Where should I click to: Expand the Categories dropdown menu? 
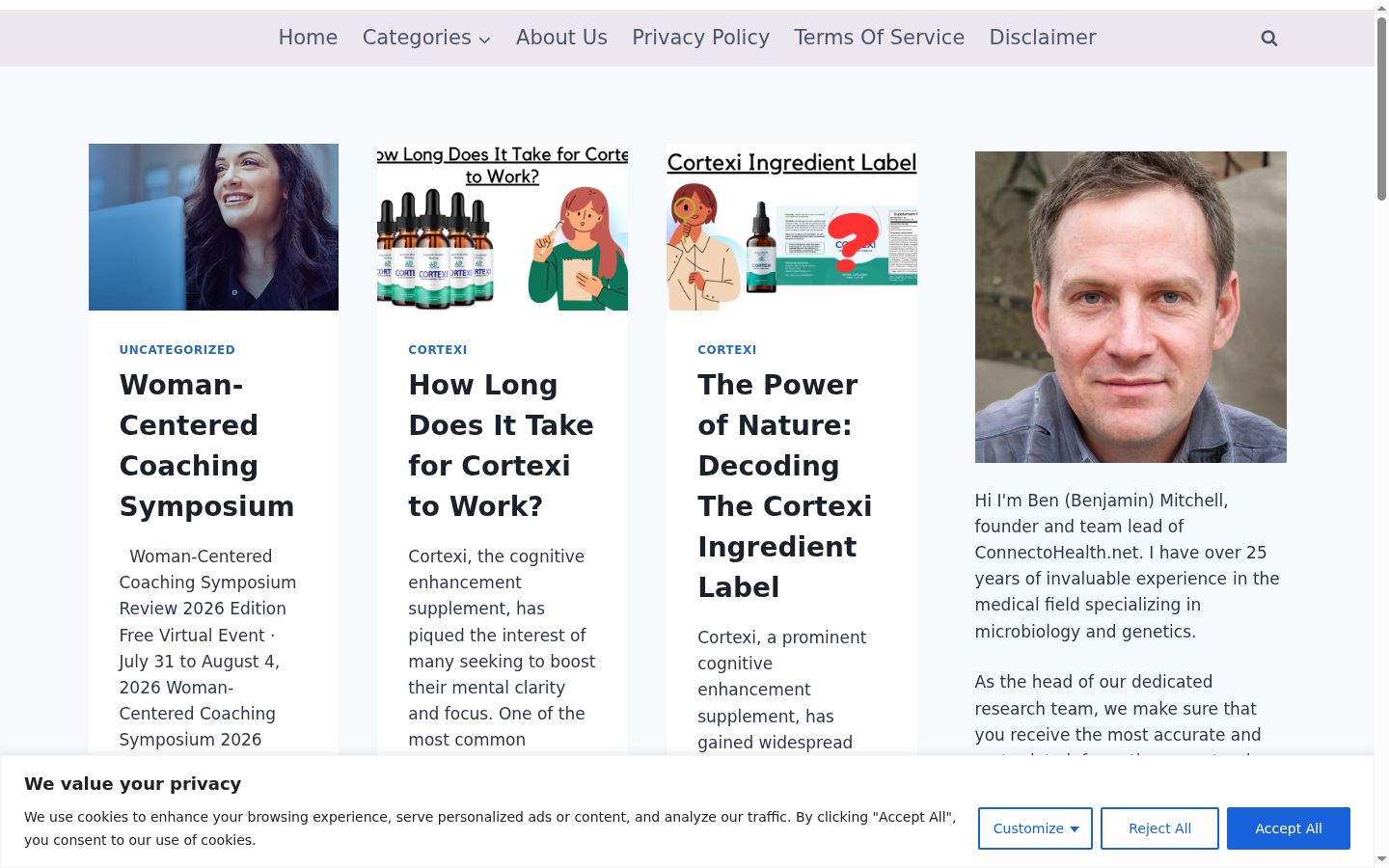click(426, 38)
